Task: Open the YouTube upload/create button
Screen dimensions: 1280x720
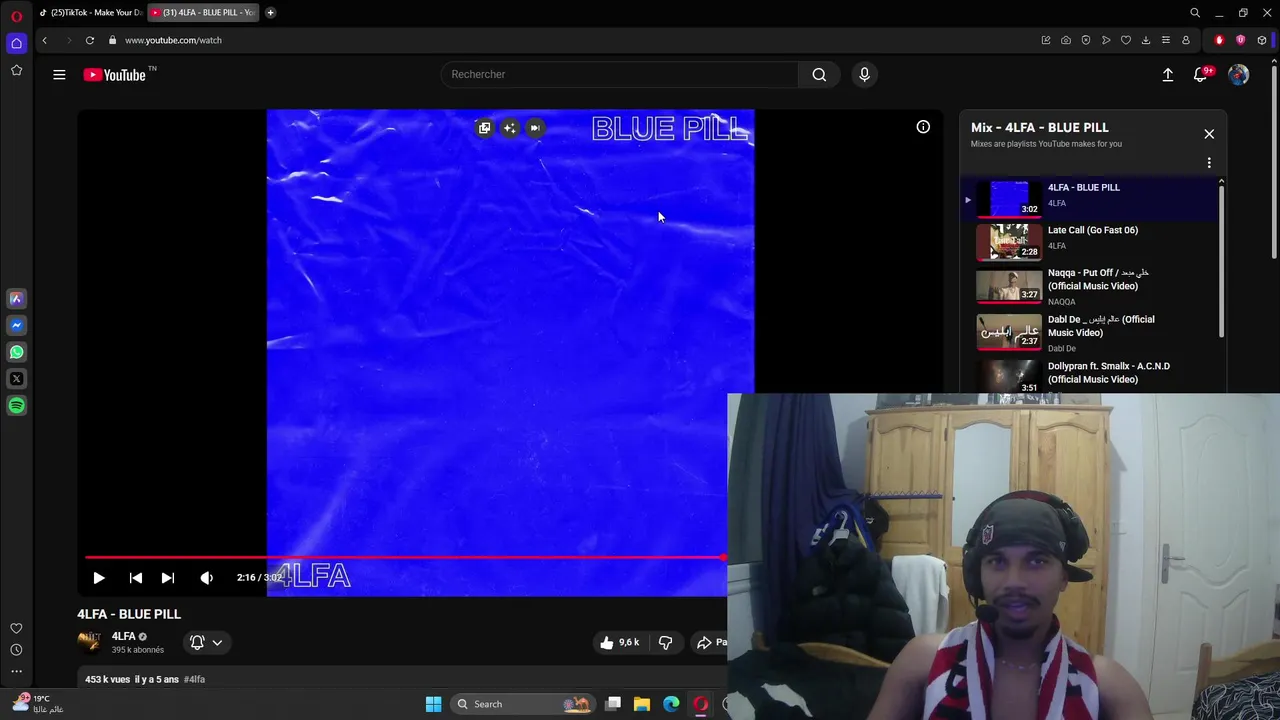Action: point(1168,75)
